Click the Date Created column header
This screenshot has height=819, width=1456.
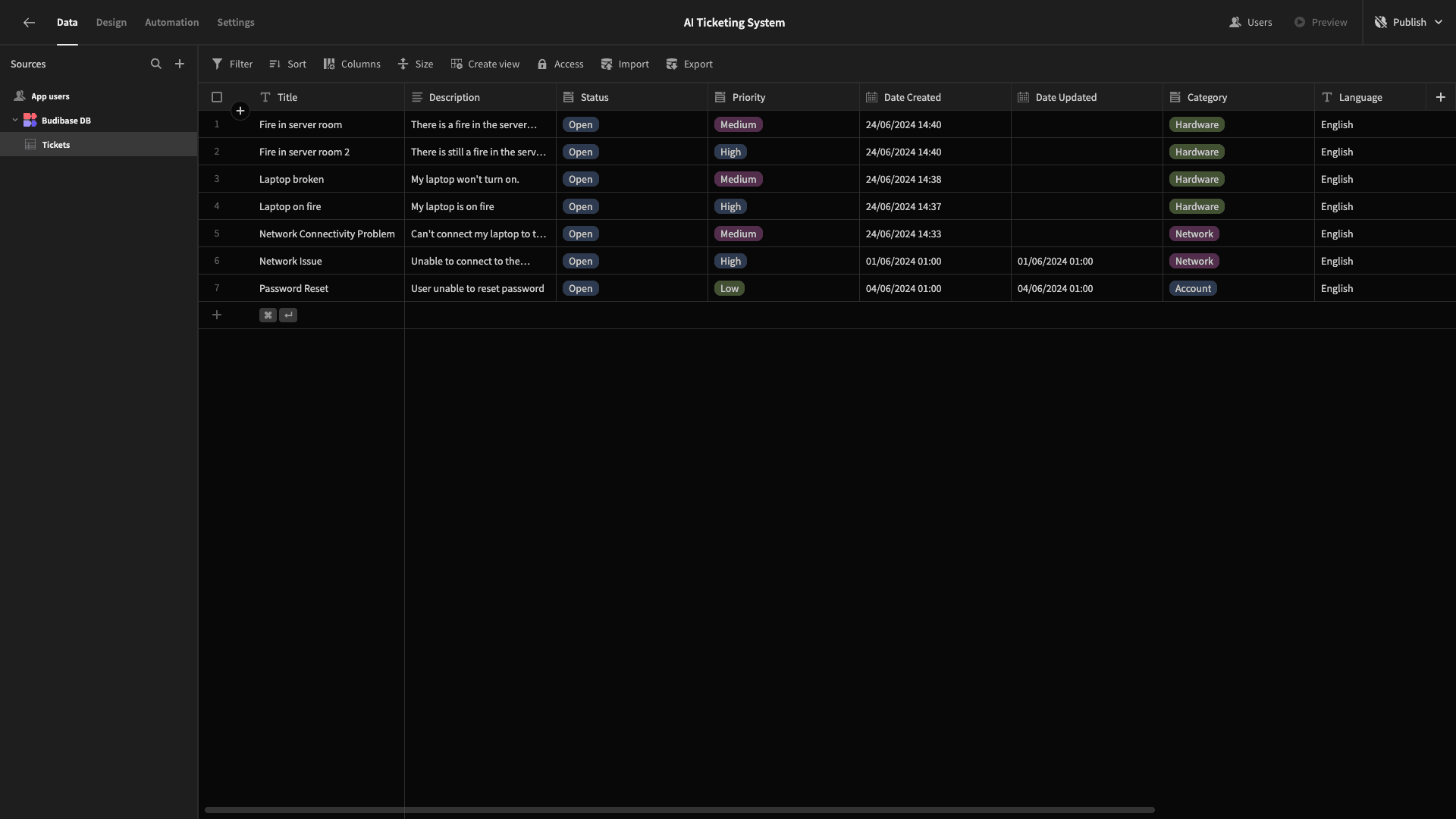(935, 97)
